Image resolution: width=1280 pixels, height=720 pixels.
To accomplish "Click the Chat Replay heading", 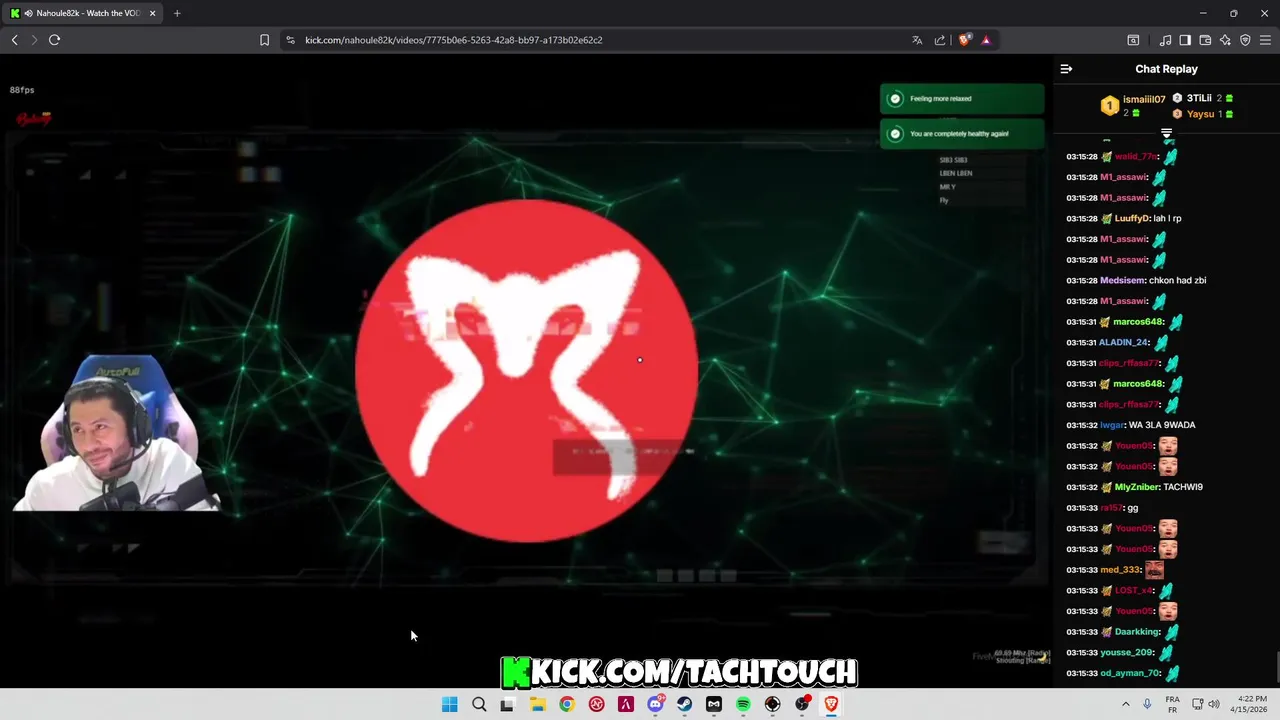I will click(x=1166, y=69).
